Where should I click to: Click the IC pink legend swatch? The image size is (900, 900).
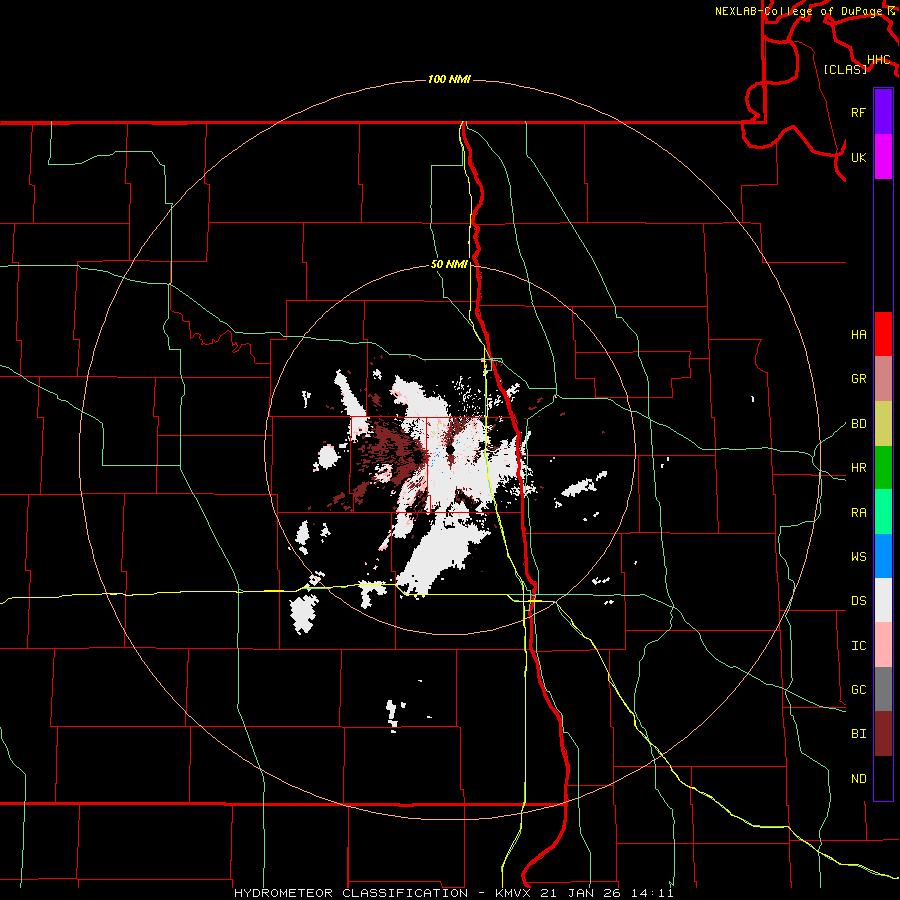coord(883,645)
